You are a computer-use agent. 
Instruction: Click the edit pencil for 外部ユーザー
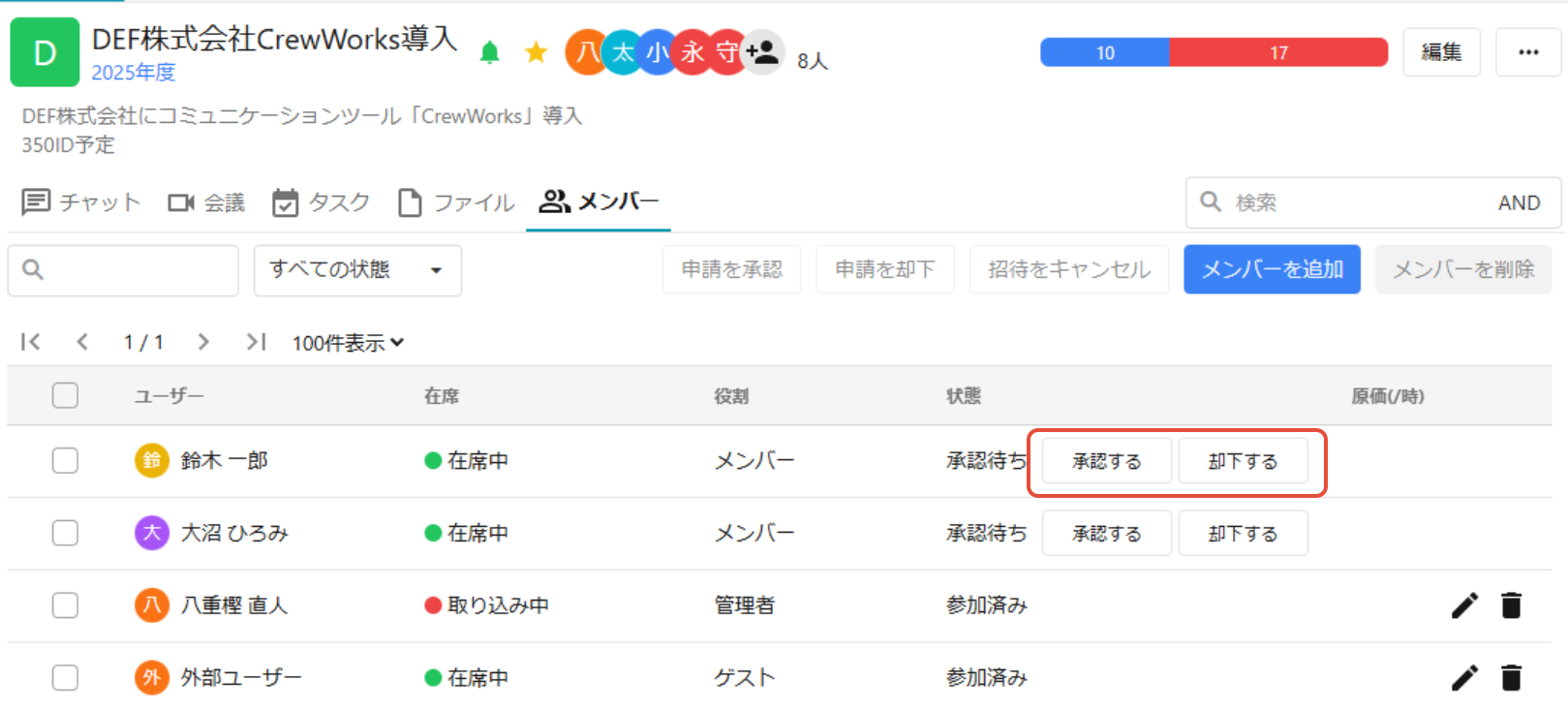click(x=1464, y=677)
